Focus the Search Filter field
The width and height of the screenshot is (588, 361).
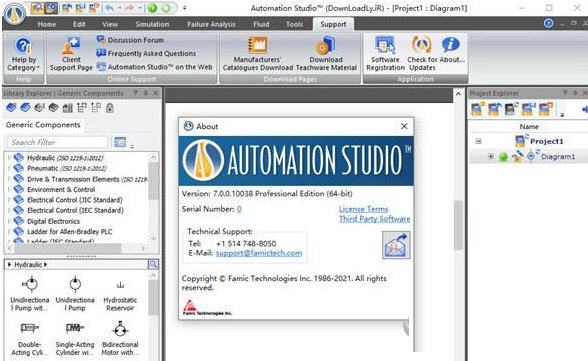[x=57, y=142]
